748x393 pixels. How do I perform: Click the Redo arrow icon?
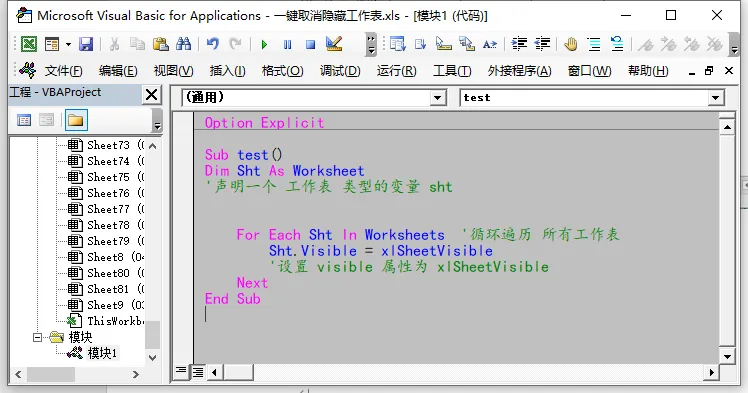[236, 44]
